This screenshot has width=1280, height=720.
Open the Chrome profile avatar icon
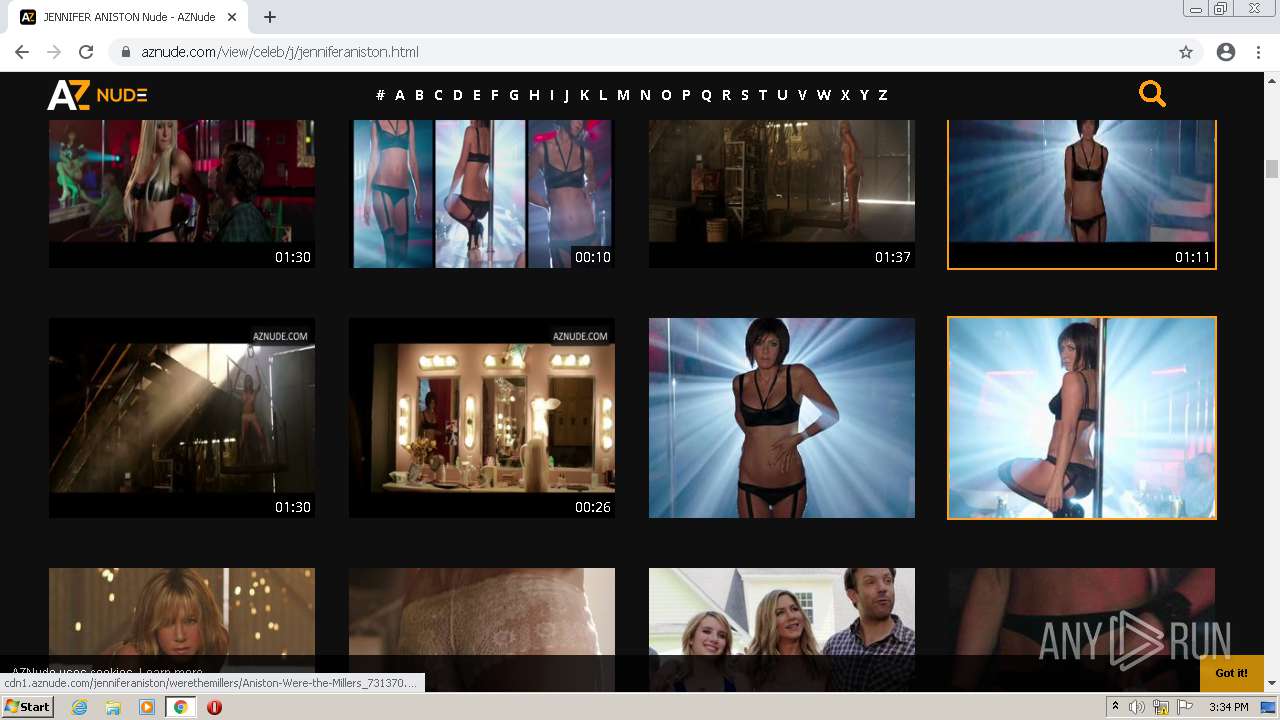pyautogui.click(x=1226, y=52)
